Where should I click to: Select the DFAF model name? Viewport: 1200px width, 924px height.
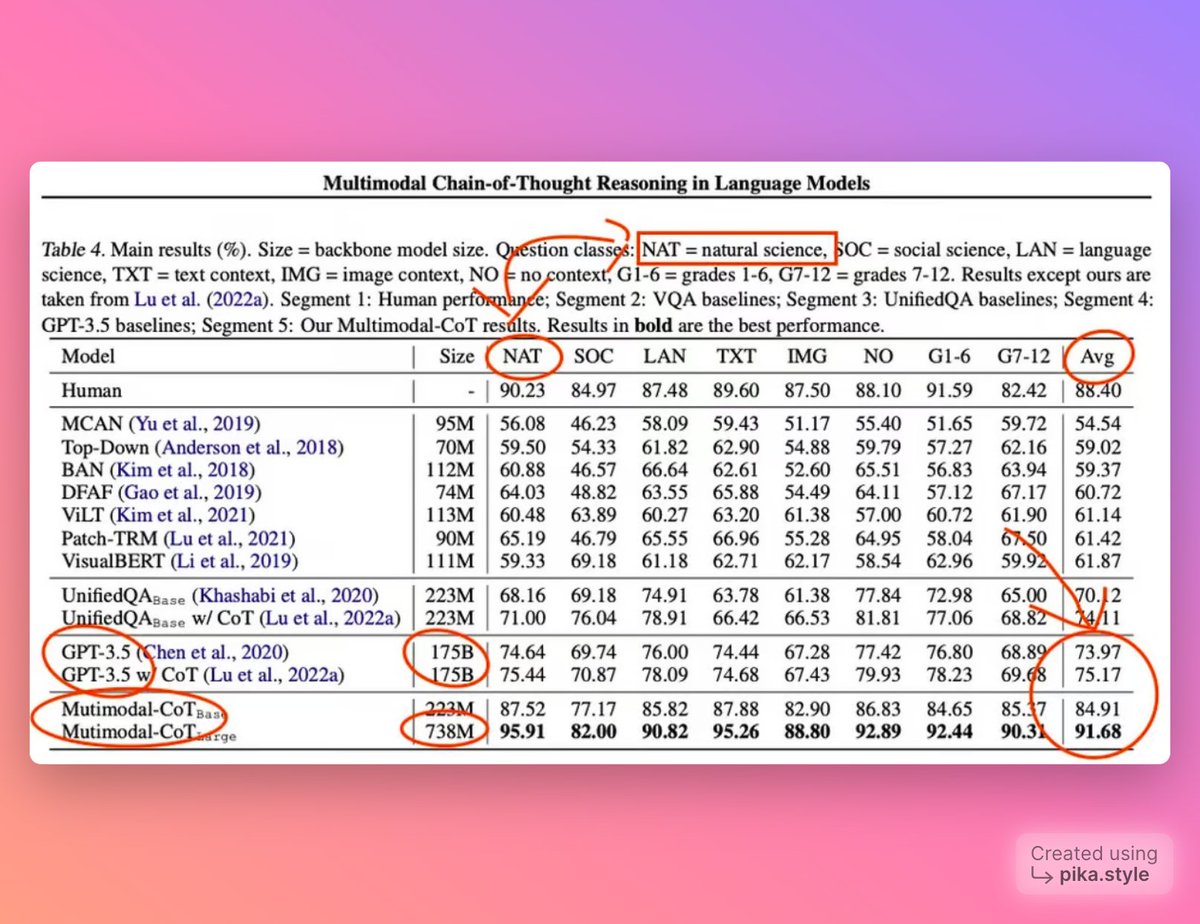click(x=87, y=492)
